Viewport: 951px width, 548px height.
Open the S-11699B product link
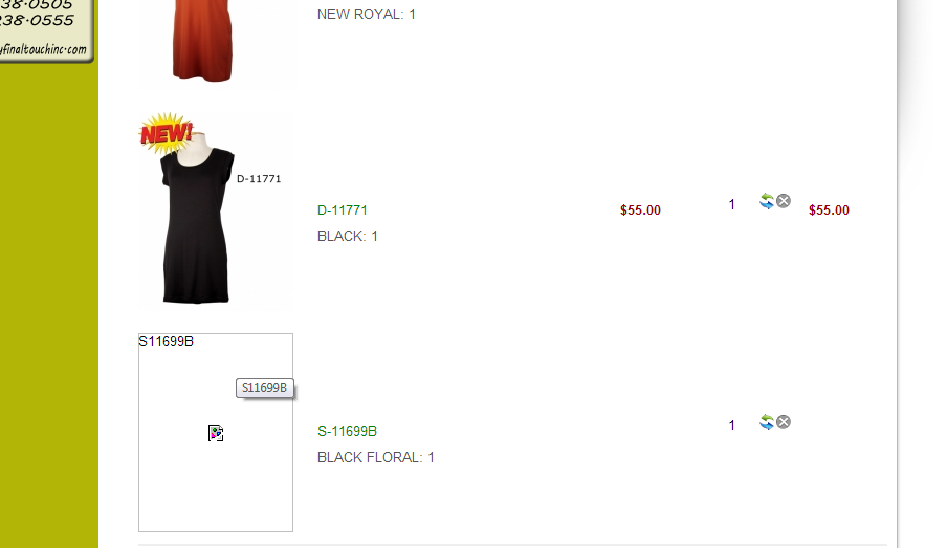tap(347, 431)
